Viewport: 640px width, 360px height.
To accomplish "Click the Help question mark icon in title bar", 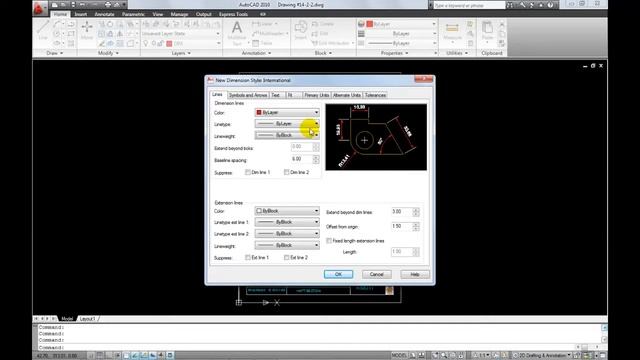I will pyautogui.click(x=550, y=5).
